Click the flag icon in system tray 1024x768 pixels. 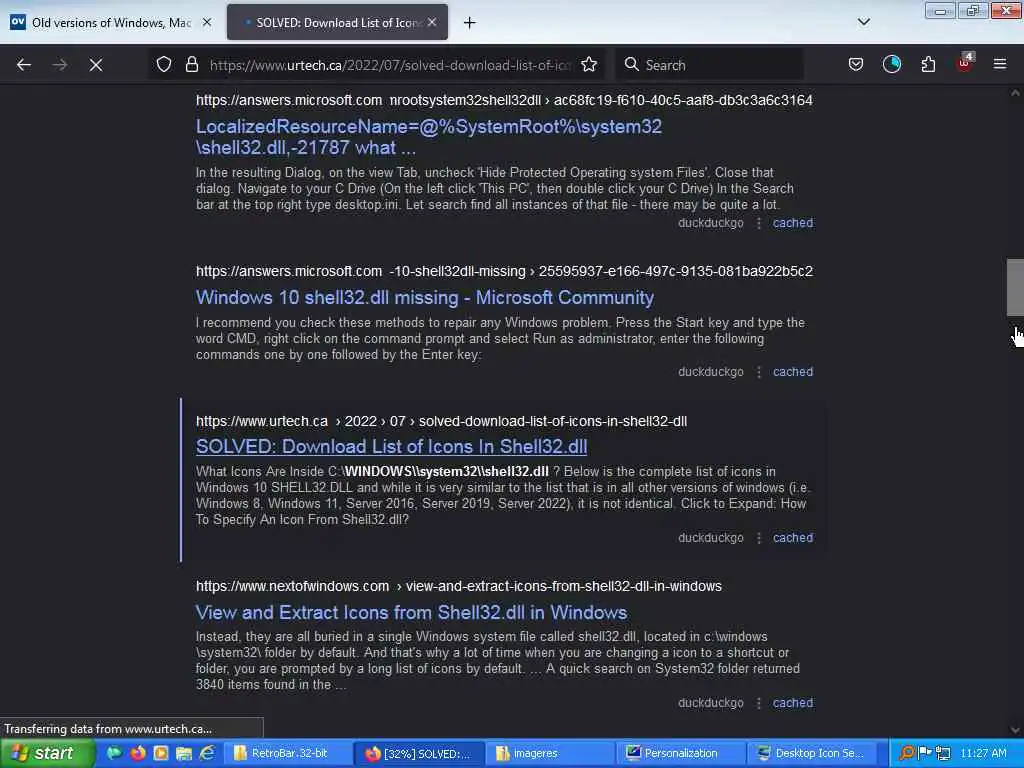[925, 753]
